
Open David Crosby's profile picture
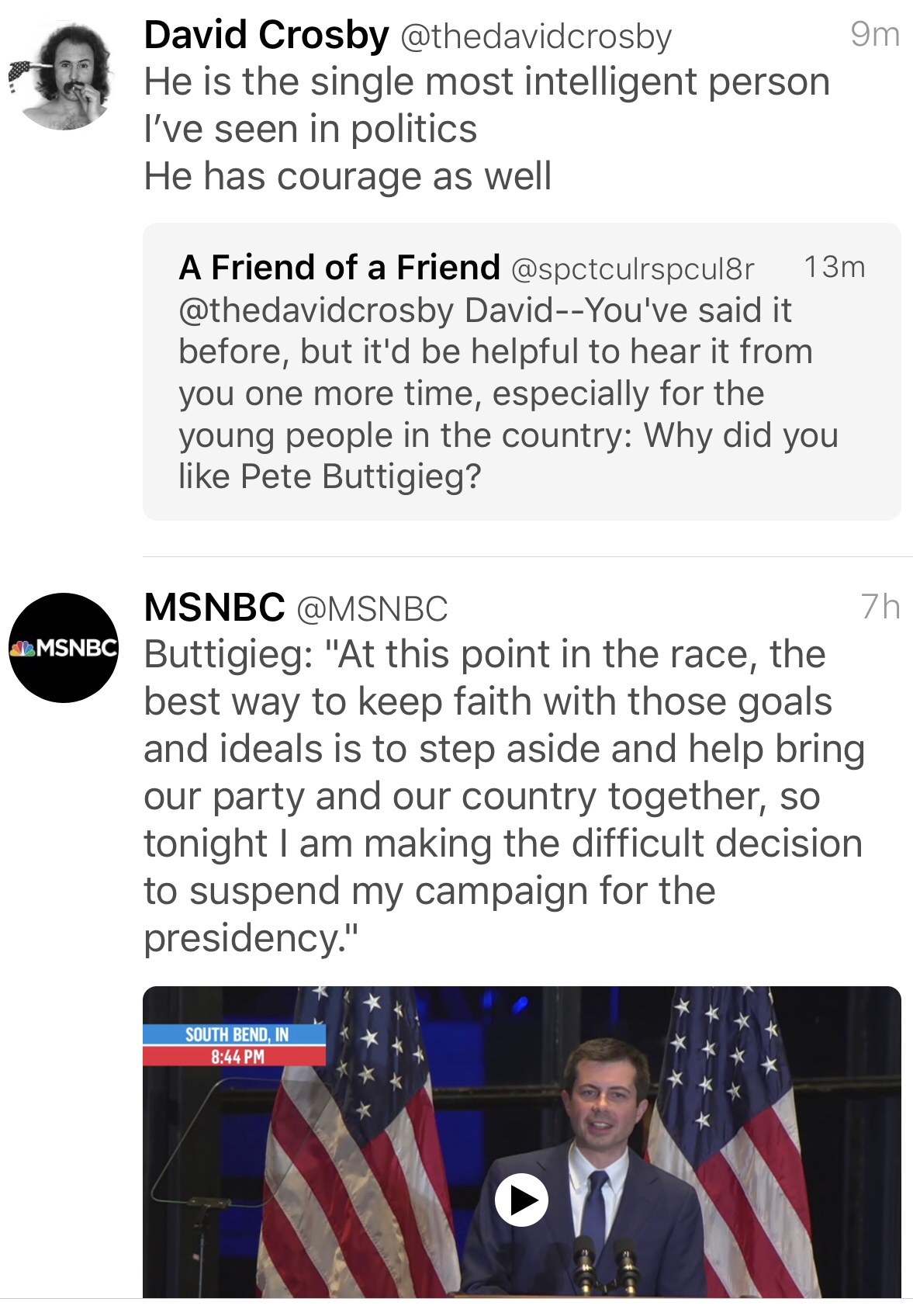(64, 75)
